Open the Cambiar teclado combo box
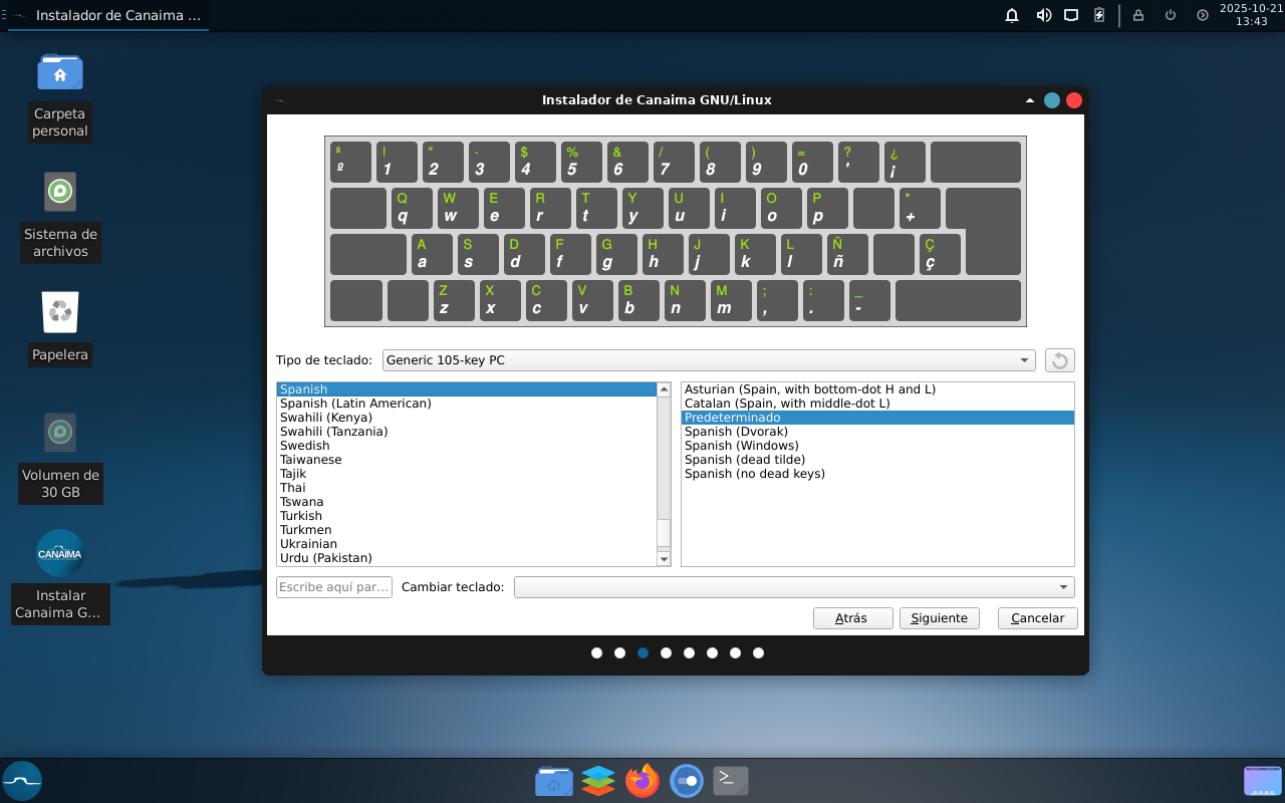The width and height of the screenshot is (1285, 803). [x=794, y=587]
